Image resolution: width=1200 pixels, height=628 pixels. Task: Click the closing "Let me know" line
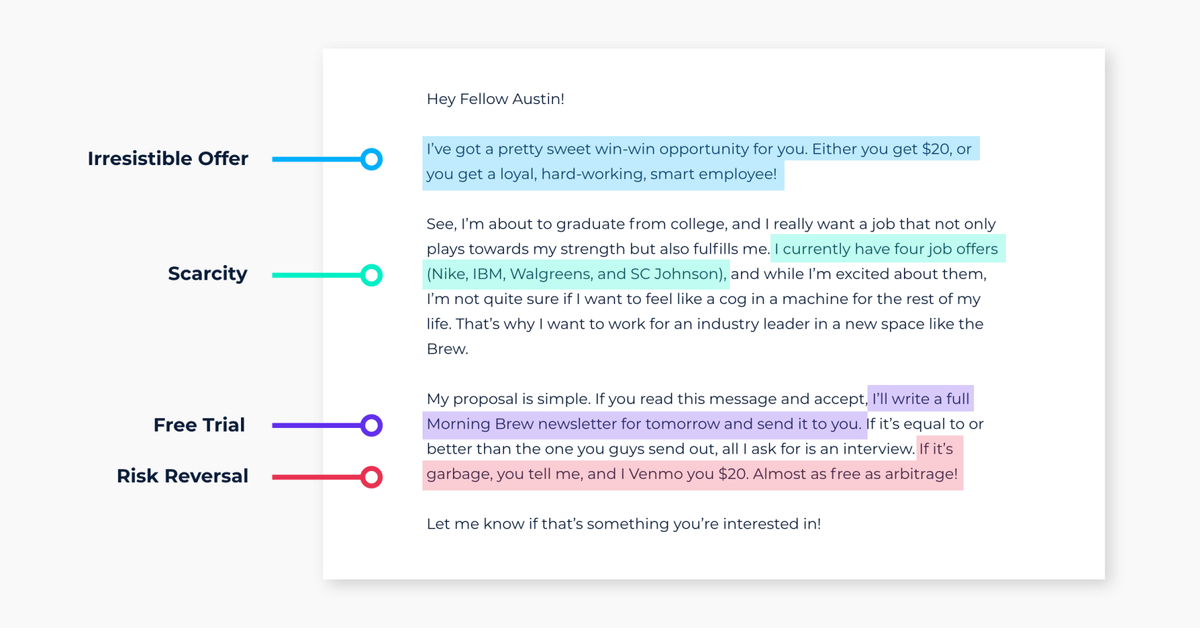(x=623, y=523)
